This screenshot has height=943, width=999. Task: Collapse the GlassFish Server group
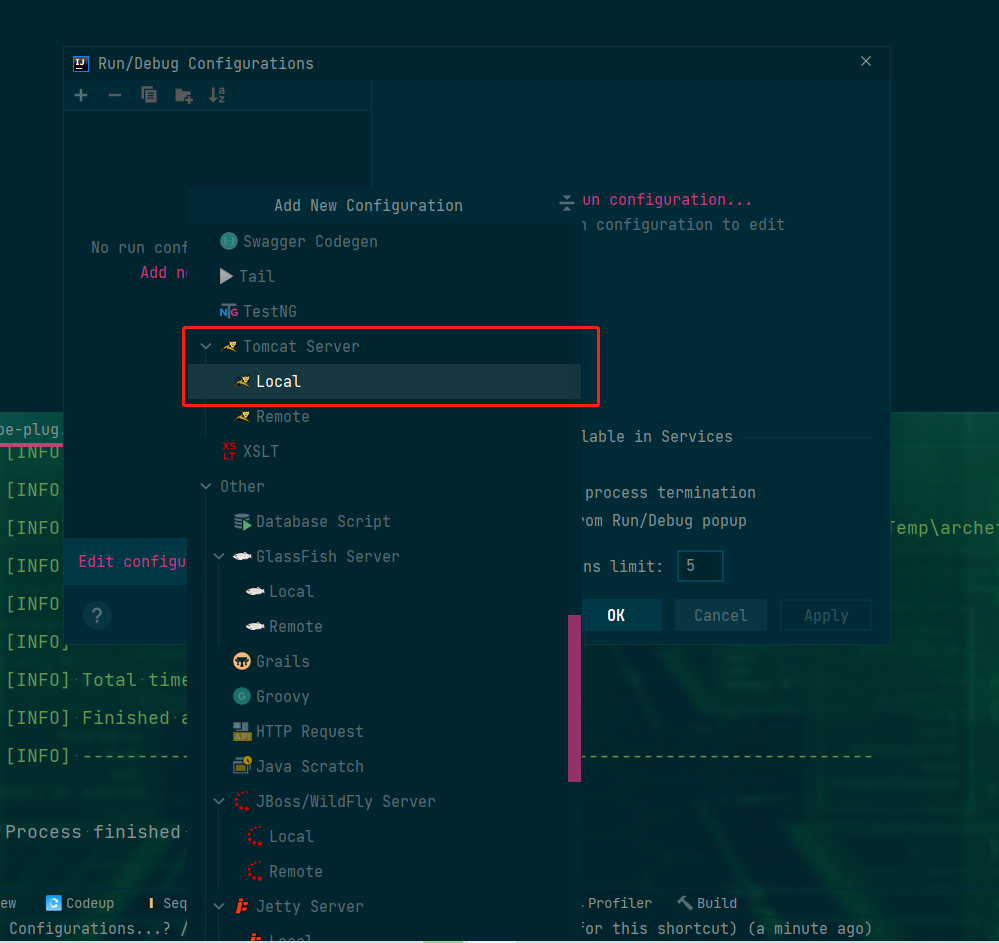(219, 557)
